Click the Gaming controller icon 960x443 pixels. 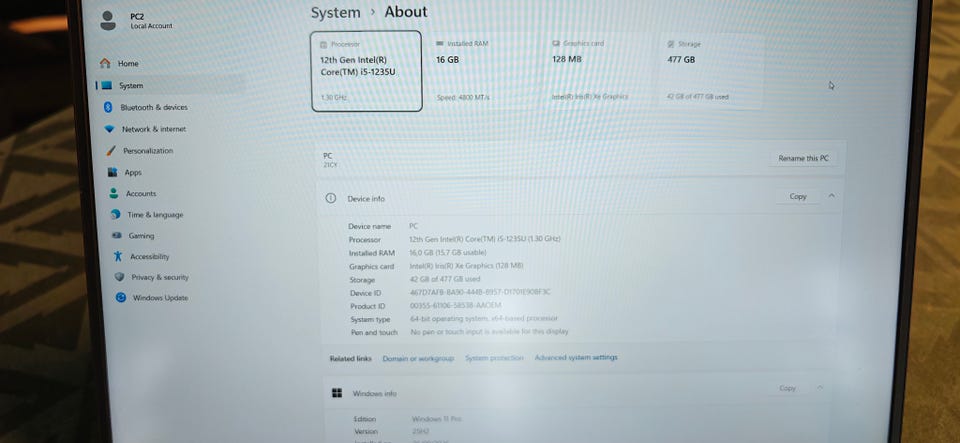116,236
